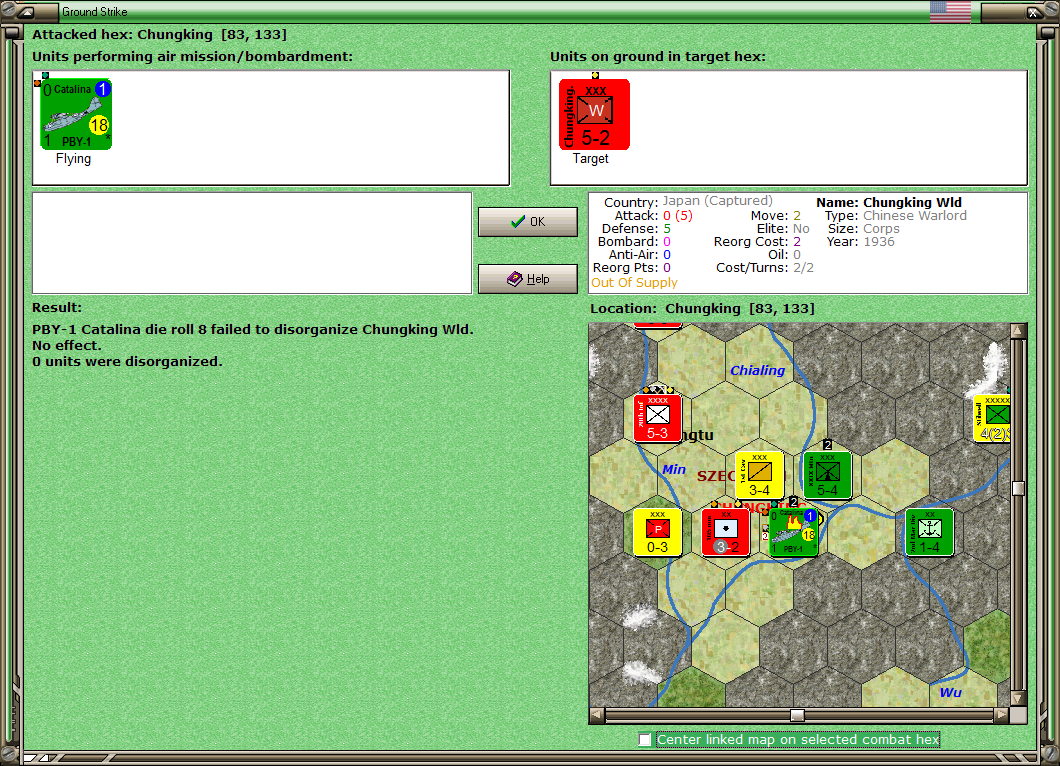Viewport: 1060px width, 766px height.
Task: Click the Ground Strike title bar label
Action: 95,11
